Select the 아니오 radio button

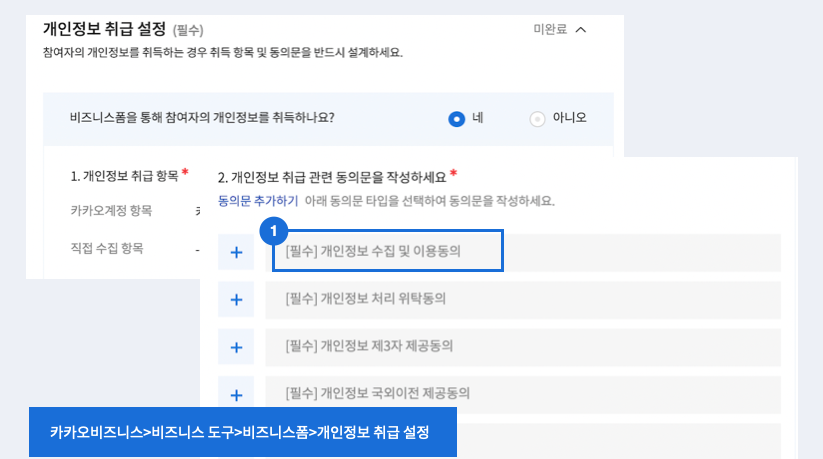coord(537,119)
